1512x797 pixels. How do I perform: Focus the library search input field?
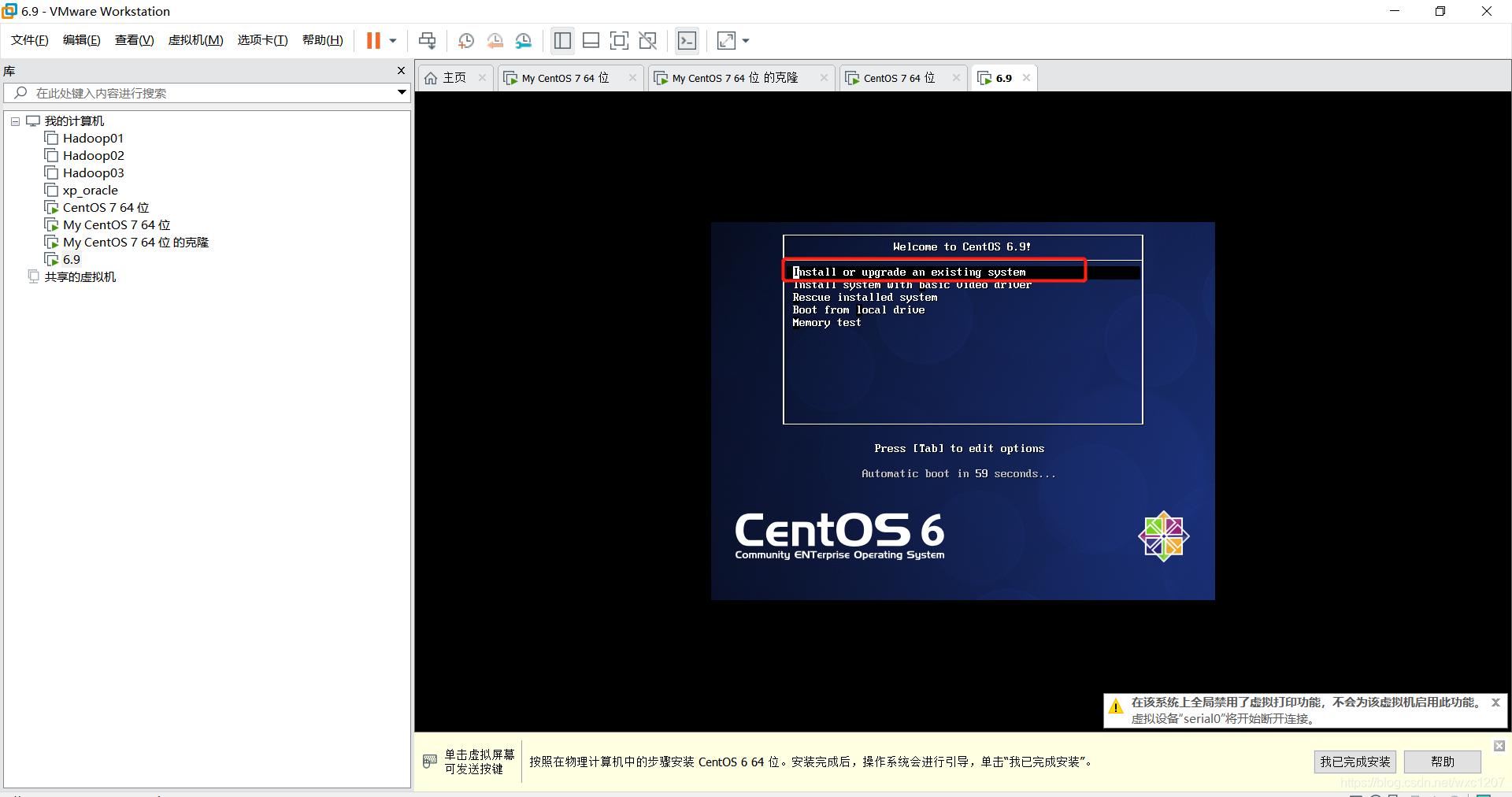pos(205,93)
